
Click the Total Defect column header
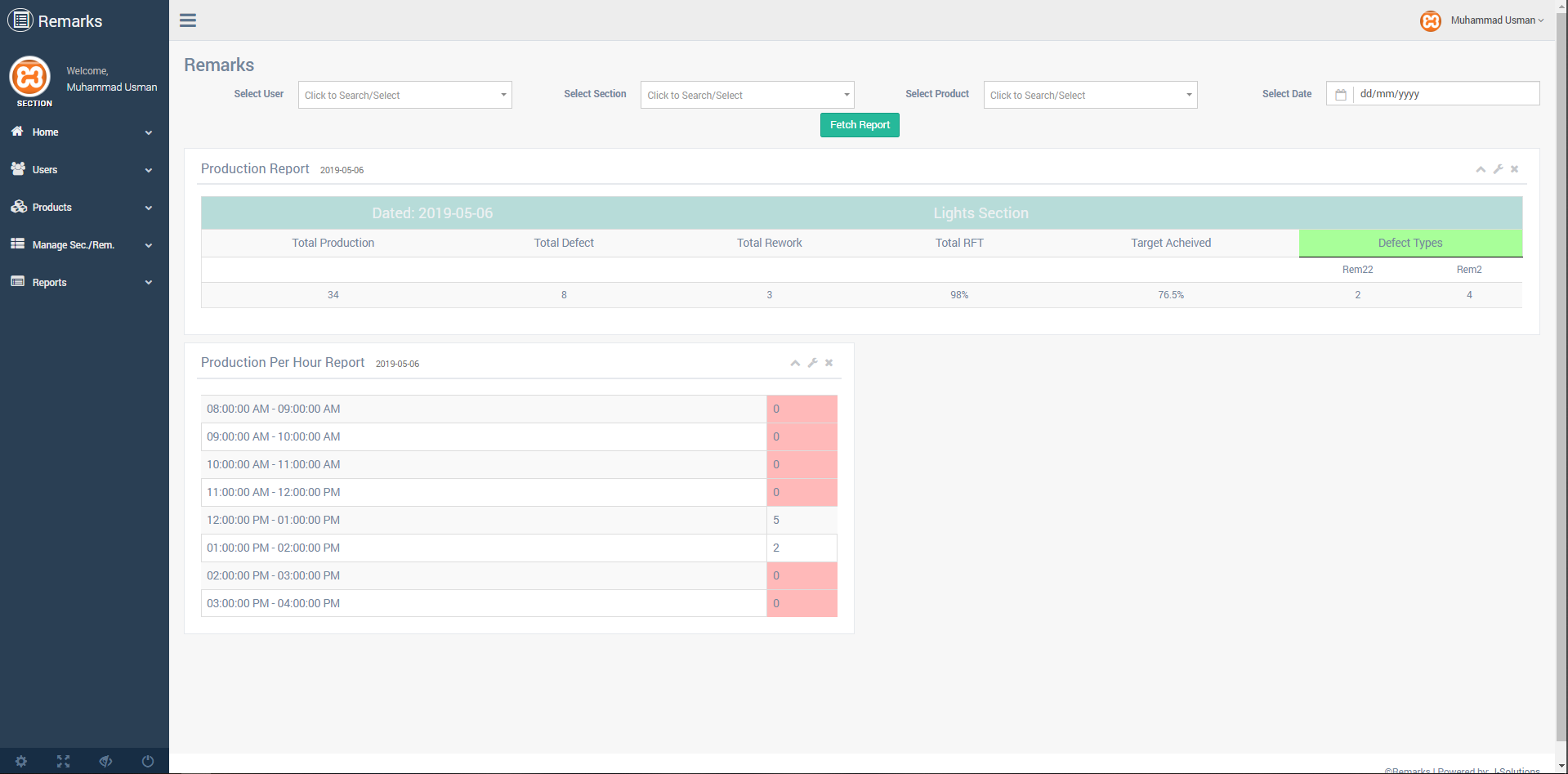[x=564, y=243]
